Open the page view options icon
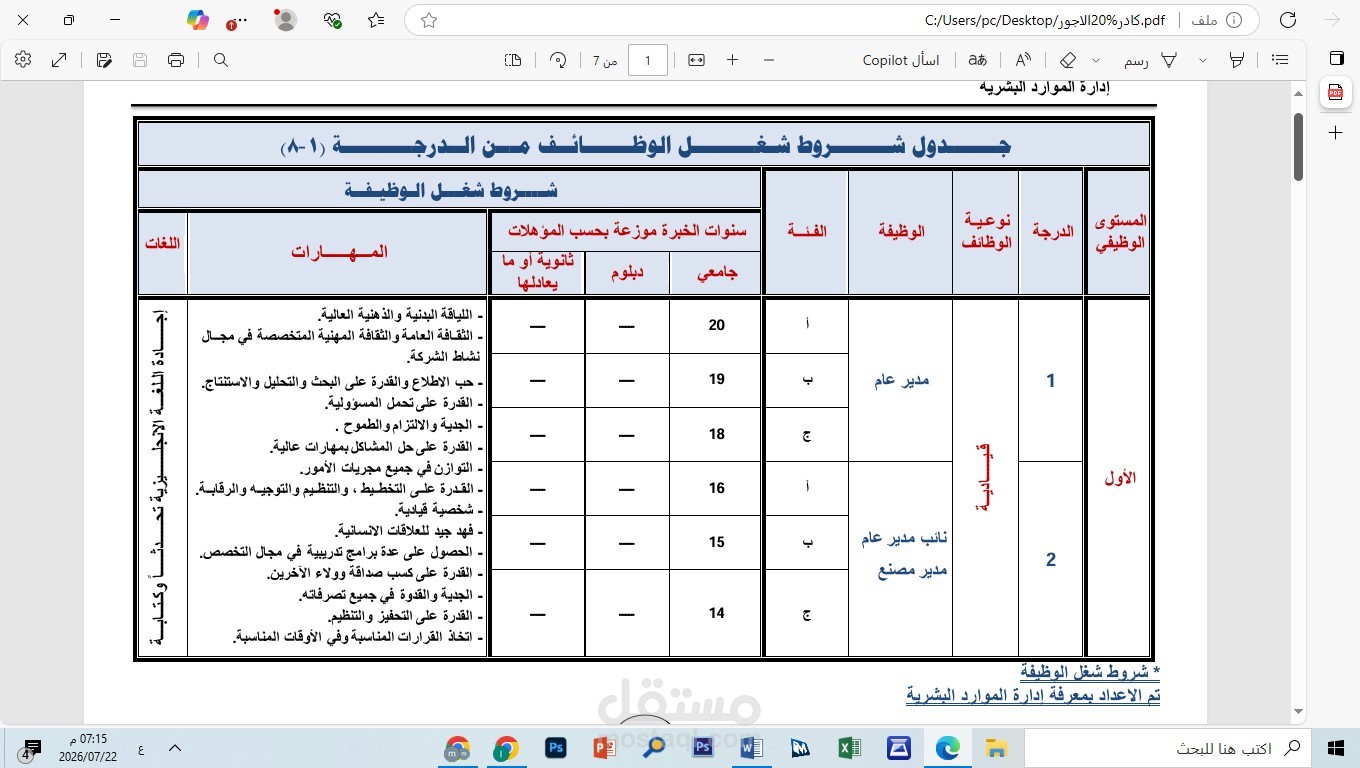1360x768 pixels. pyautogui.click(x=513, y=60)
